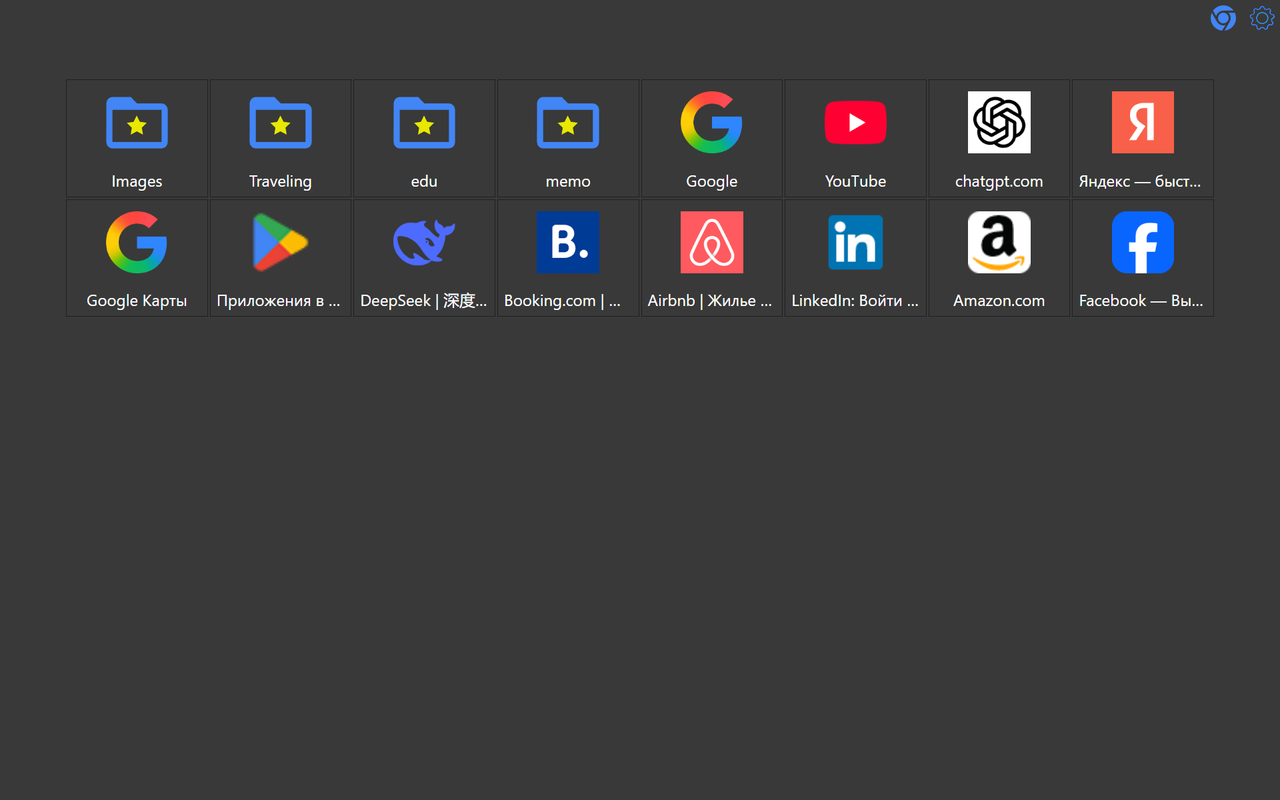The height and width of the screenshot is (800, 1280).
Task: Open the edu bookmark folder icon
Action: pos(424,122)
